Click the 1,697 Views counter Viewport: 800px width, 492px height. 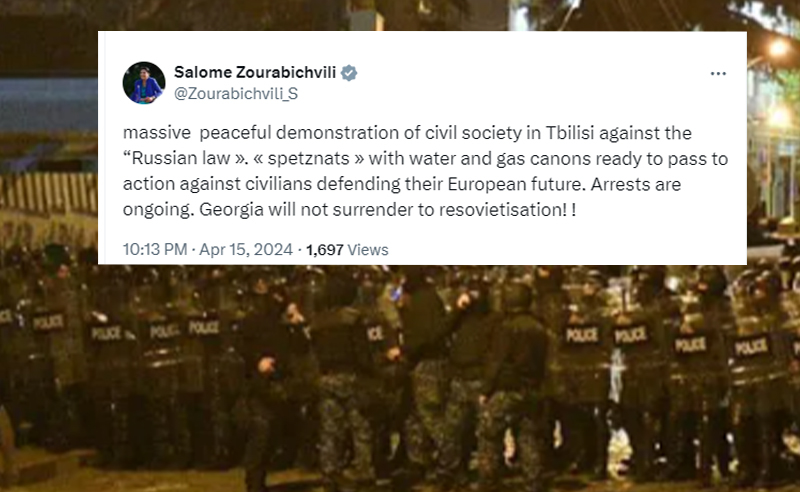[x=347, y=250]
